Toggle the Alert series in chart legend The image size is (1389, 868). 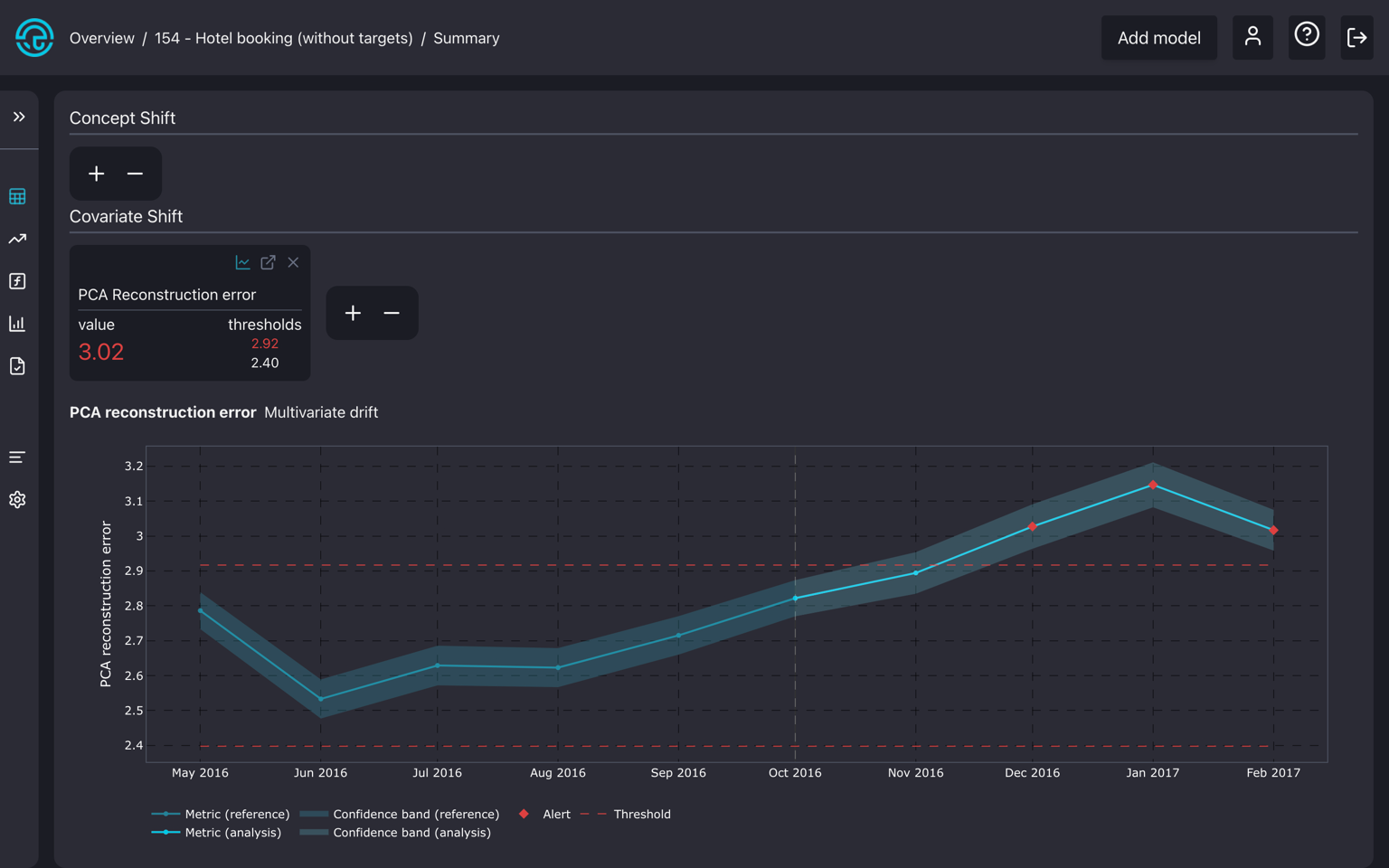(x=544, y=814)
